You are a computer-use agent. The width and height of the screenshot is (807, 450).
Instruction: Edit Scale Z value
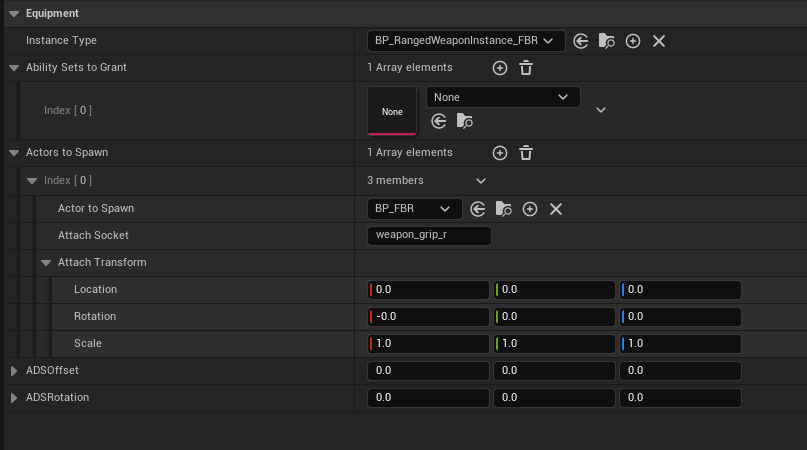pyautogui.click(x=680, y=344)
